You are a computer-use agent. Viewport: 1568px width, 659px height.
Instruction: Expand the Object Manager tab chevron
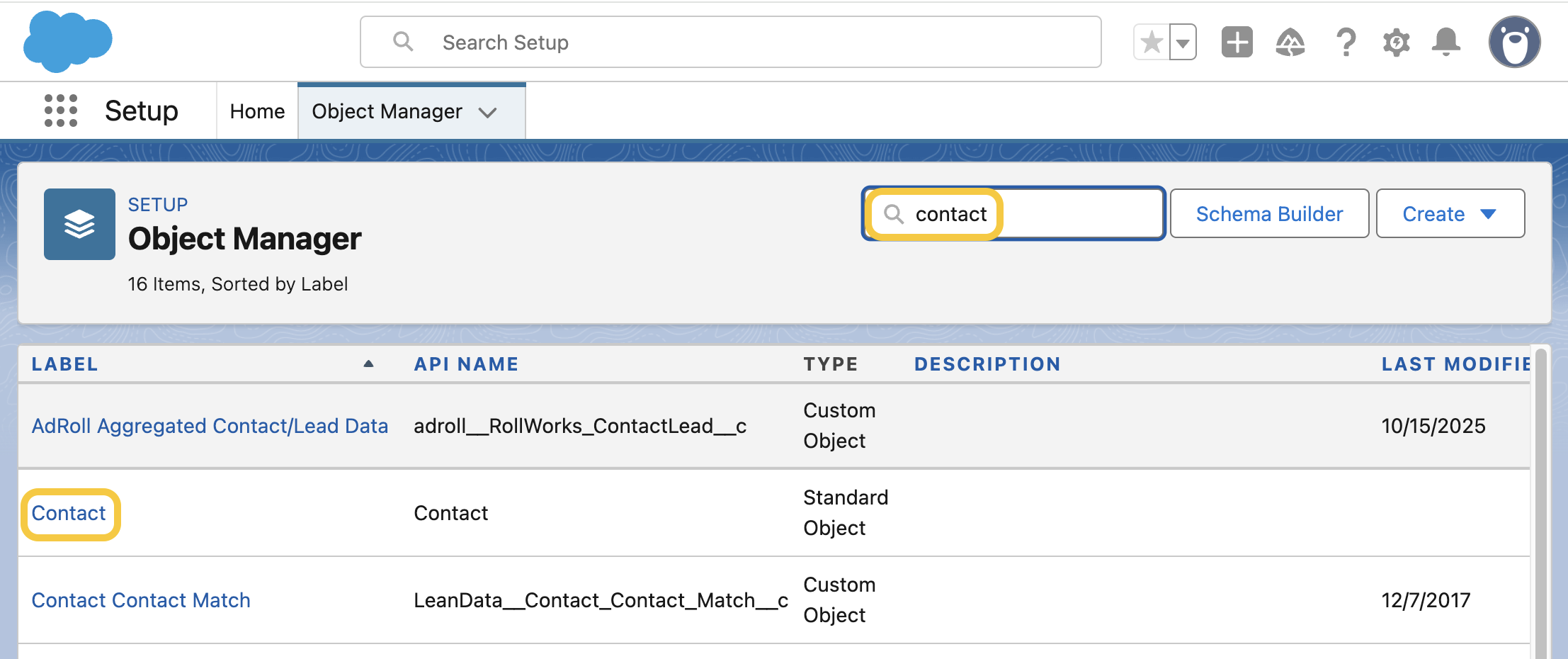(487, 112)
